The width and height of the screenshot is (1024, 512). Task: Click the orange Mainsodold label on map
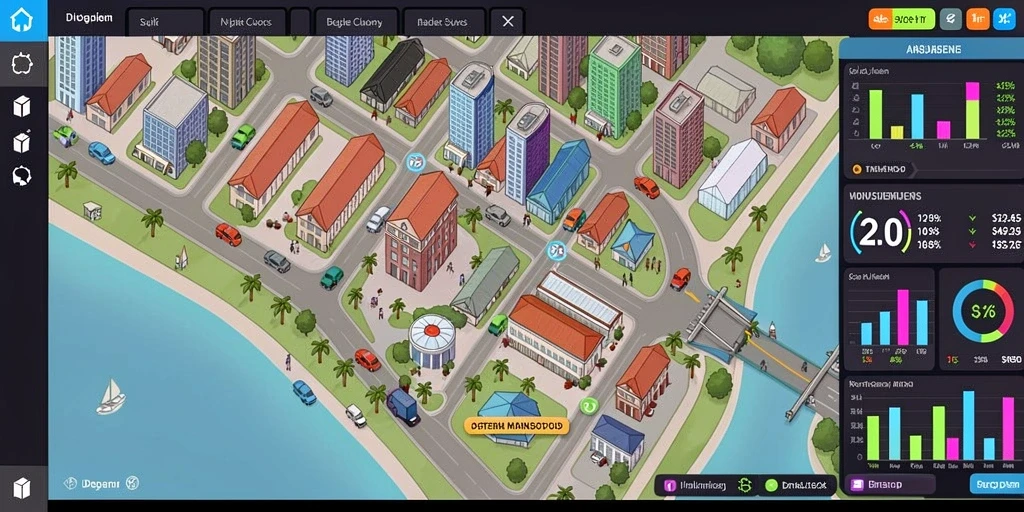tap(517, 426)
